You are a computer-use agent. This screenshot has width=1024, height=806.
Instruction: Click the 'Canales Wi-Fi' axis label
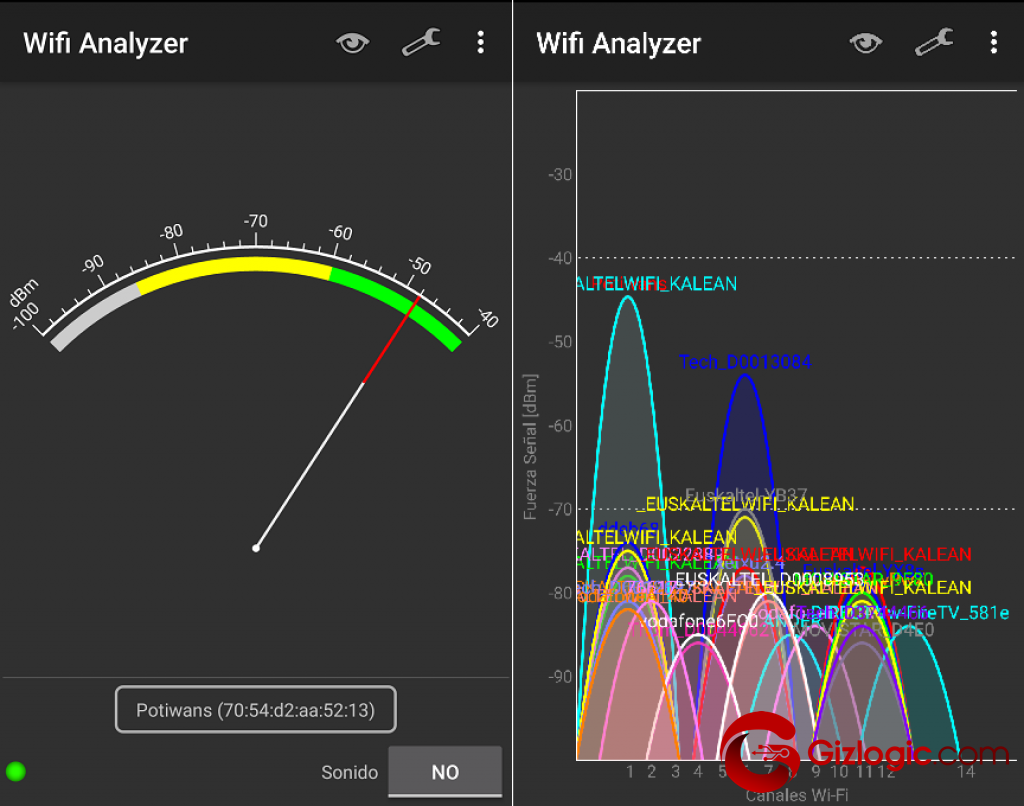point(797,795)
